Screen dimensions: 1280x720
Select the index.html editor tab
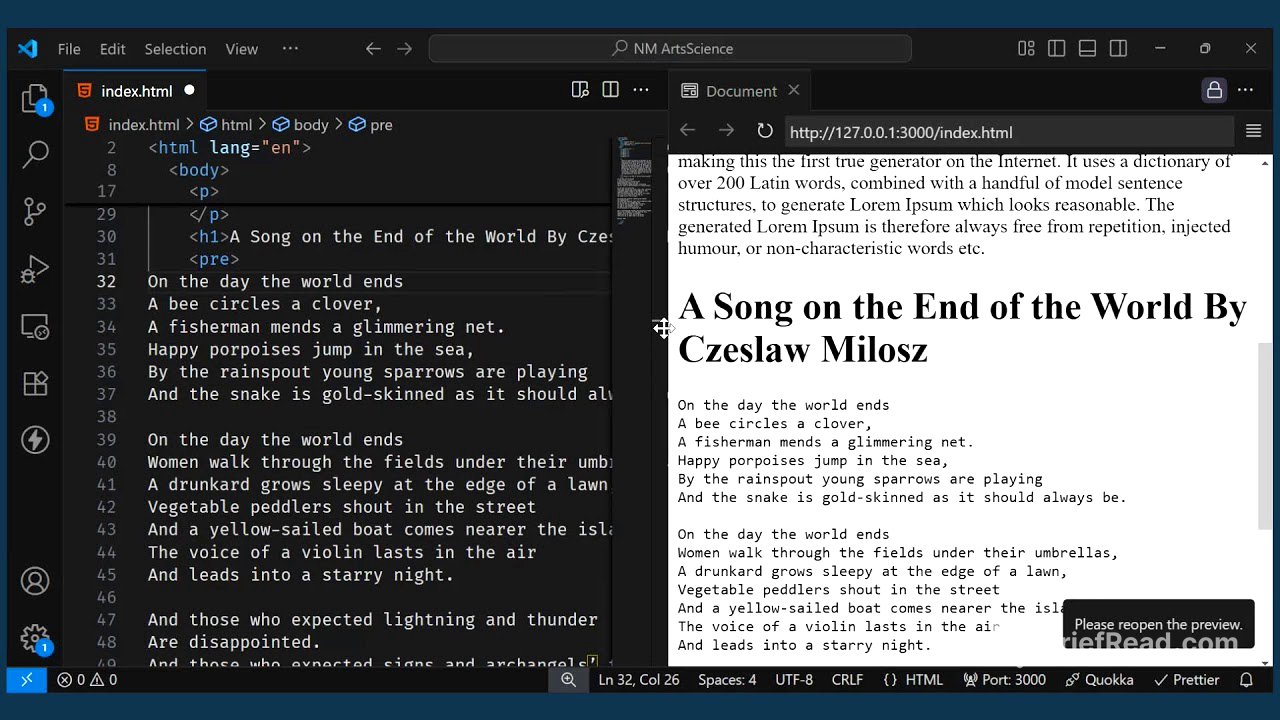pyautogui.click(x=136, y=91)
